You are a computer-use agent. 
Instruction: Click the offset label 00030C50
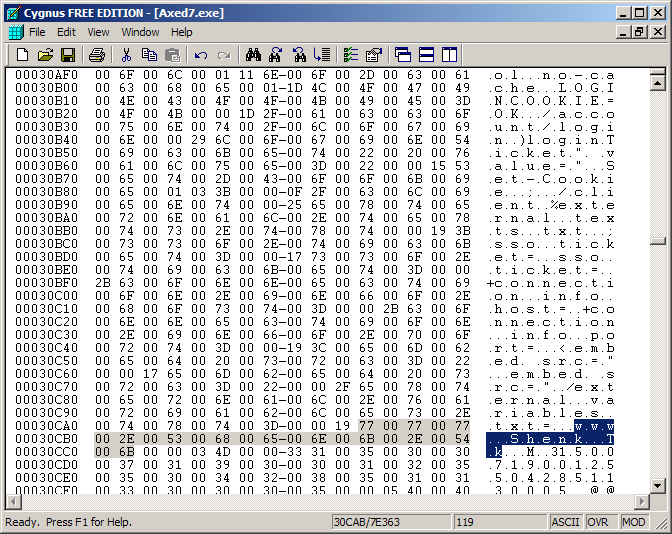click(47, 361)
